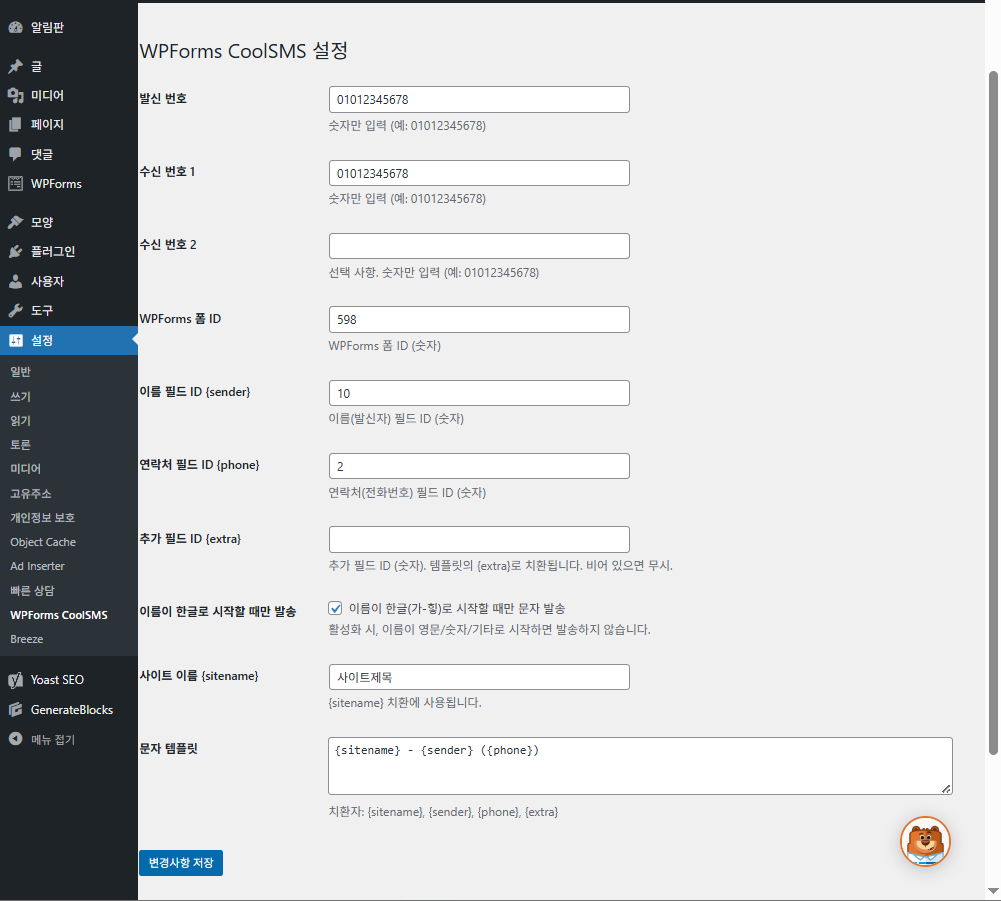Click the collapse arrow icon beside 메뉴 접기
1001x901 pixels.
coord(15,739)
